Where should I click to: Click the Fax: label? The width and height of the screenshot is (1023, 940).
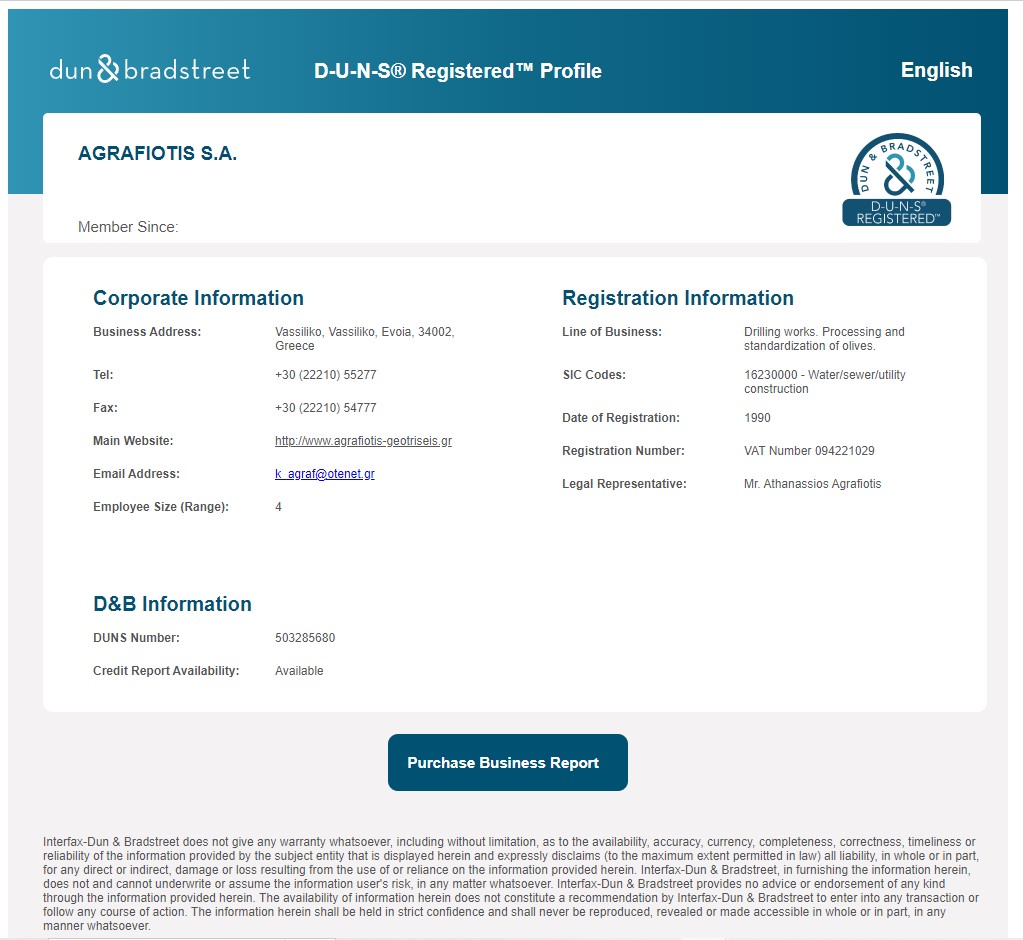pos(105,408)
